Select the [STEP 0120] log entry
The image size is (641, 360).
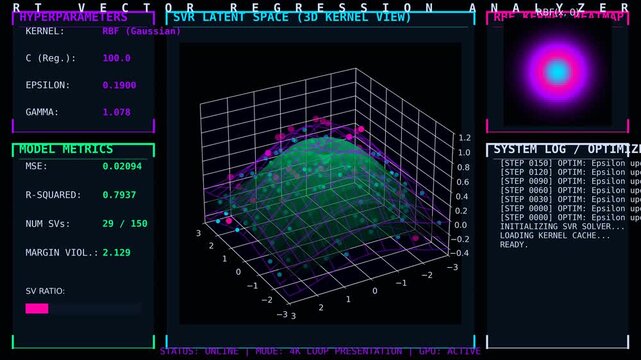[570, 172]
